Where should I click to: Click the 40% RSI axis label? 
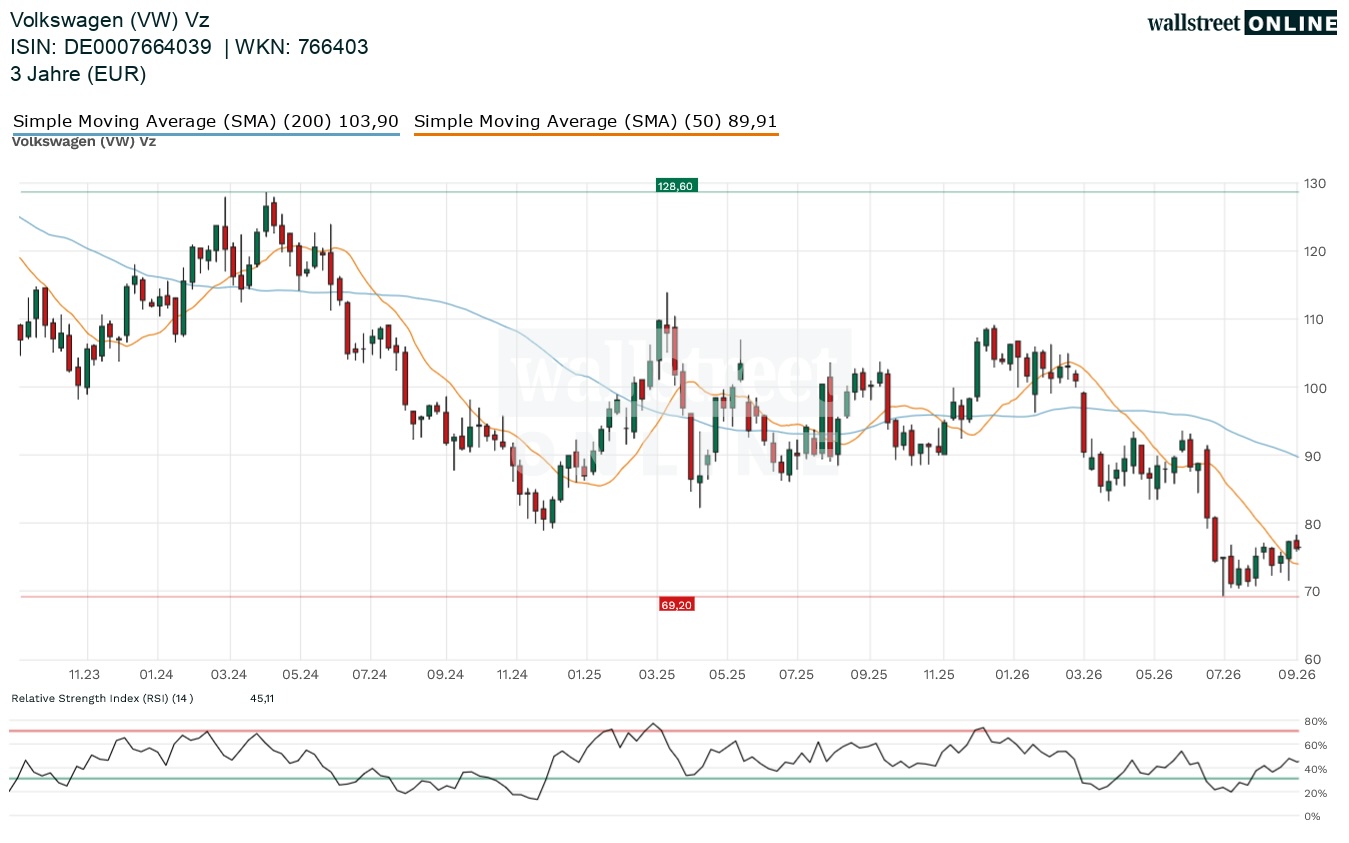point(1313,770)
